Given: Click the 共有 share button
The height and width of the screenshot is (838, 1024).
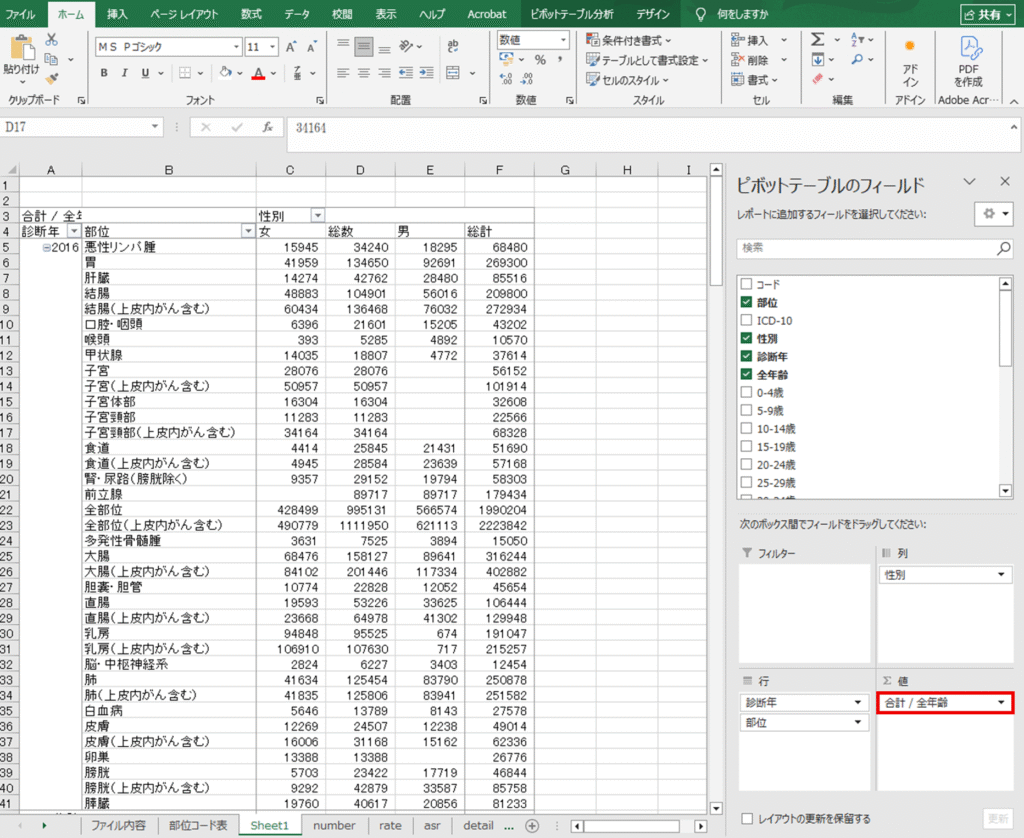Looking at the screenshot, I should [x=986, y=14].
